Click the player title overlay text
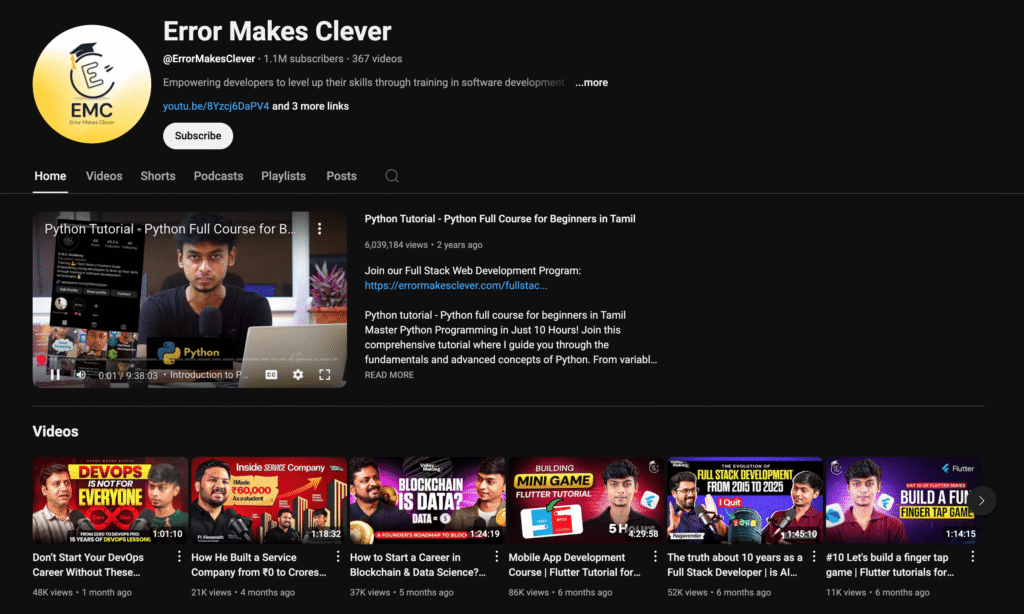Screen dimensions: 1024x614 (x=170, y=229)
